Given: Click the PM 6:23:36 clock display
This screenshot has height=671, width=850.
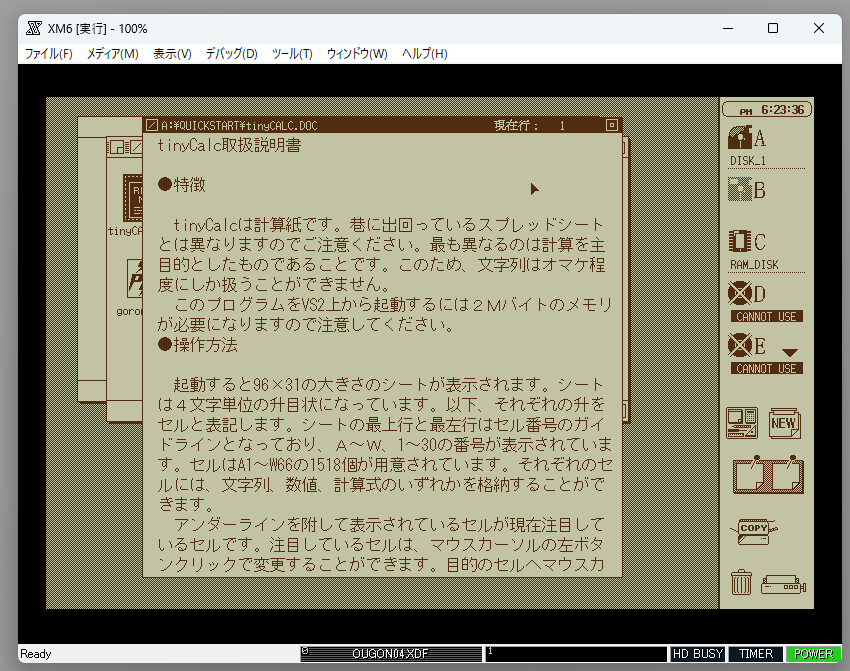Looking at the screenshot, I should coord(767,109).
